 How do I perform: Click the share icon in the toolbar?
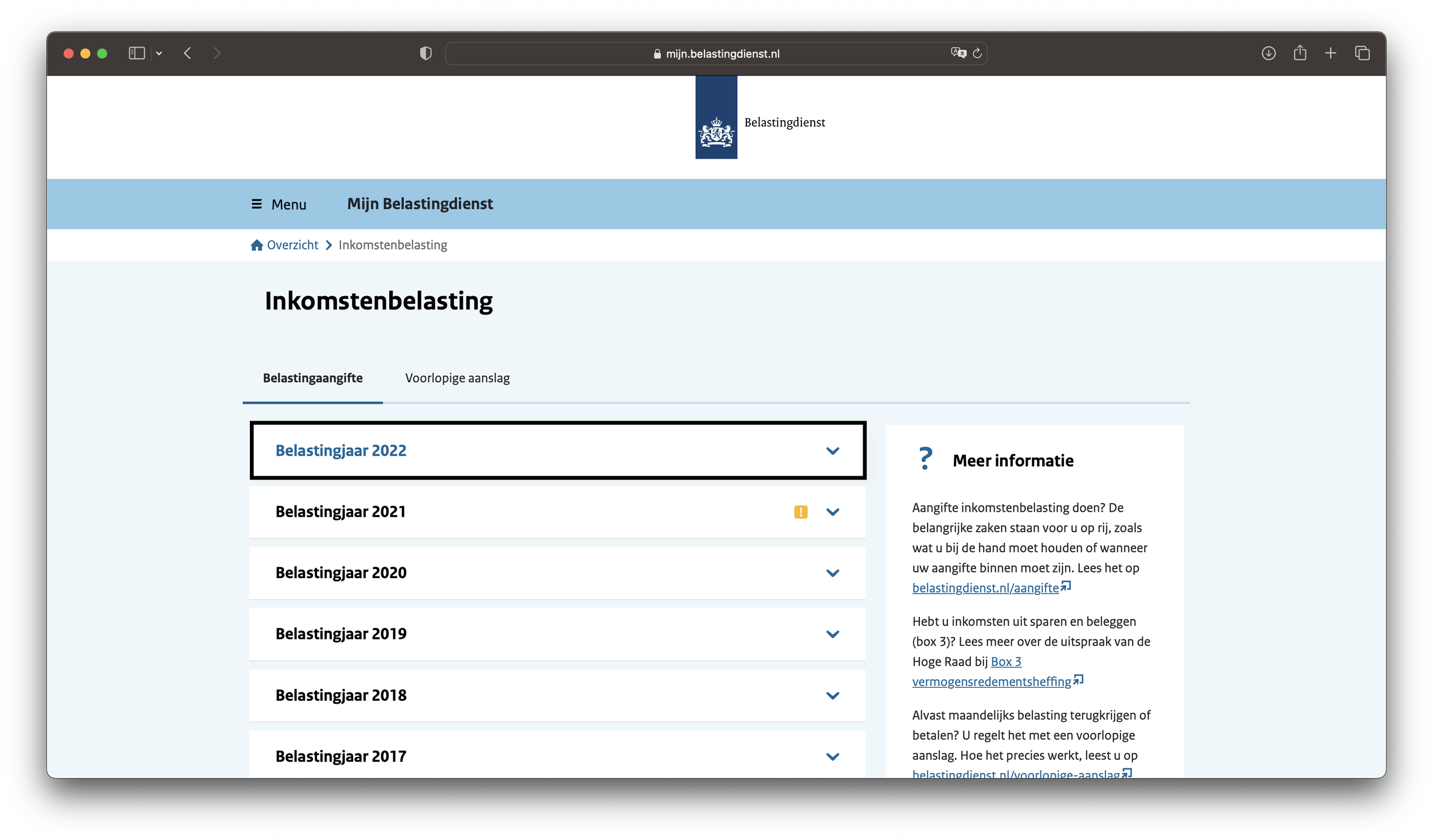(x=1299, y=53)
